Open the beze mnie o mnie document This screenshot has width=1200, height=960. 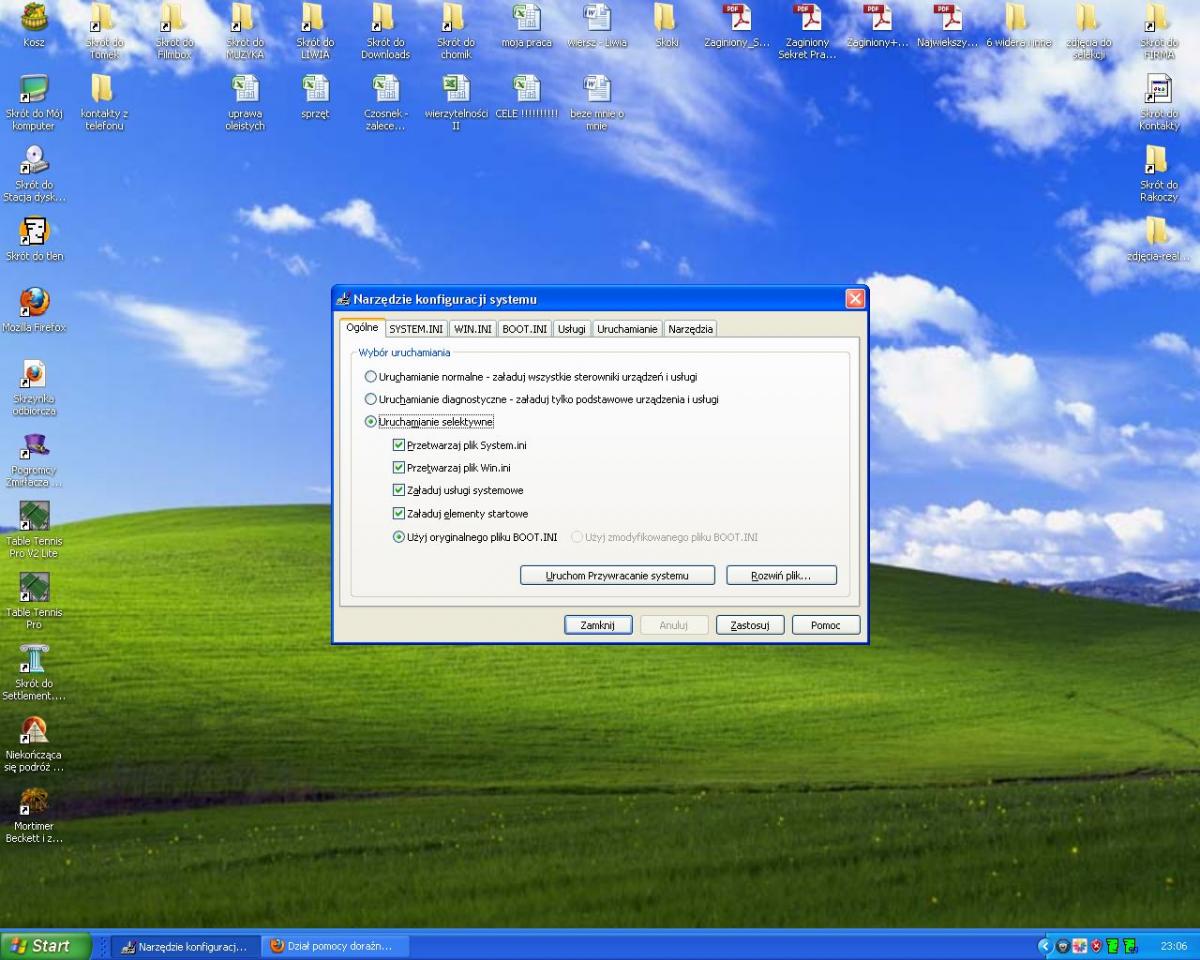(x=597, y=102)
